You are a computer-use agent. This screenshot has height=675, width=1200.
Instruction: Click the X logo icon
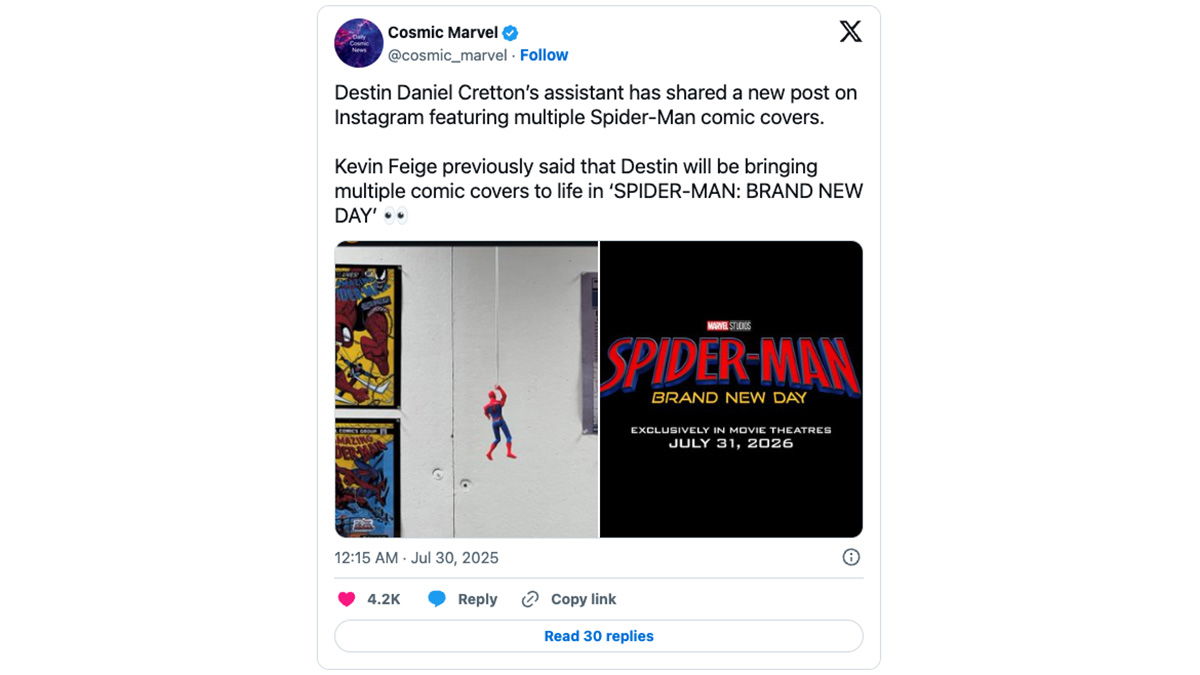850,32
